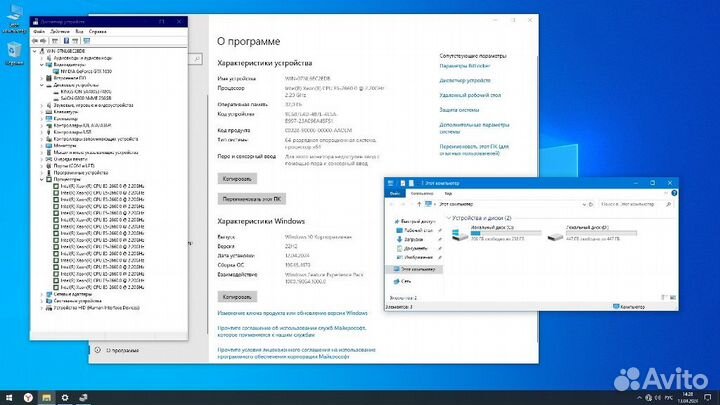Image resolution: width=720 pixels, height=405 pixels.
Task: Click the D: drive usage bar
Action: click(x=602, y=233)
